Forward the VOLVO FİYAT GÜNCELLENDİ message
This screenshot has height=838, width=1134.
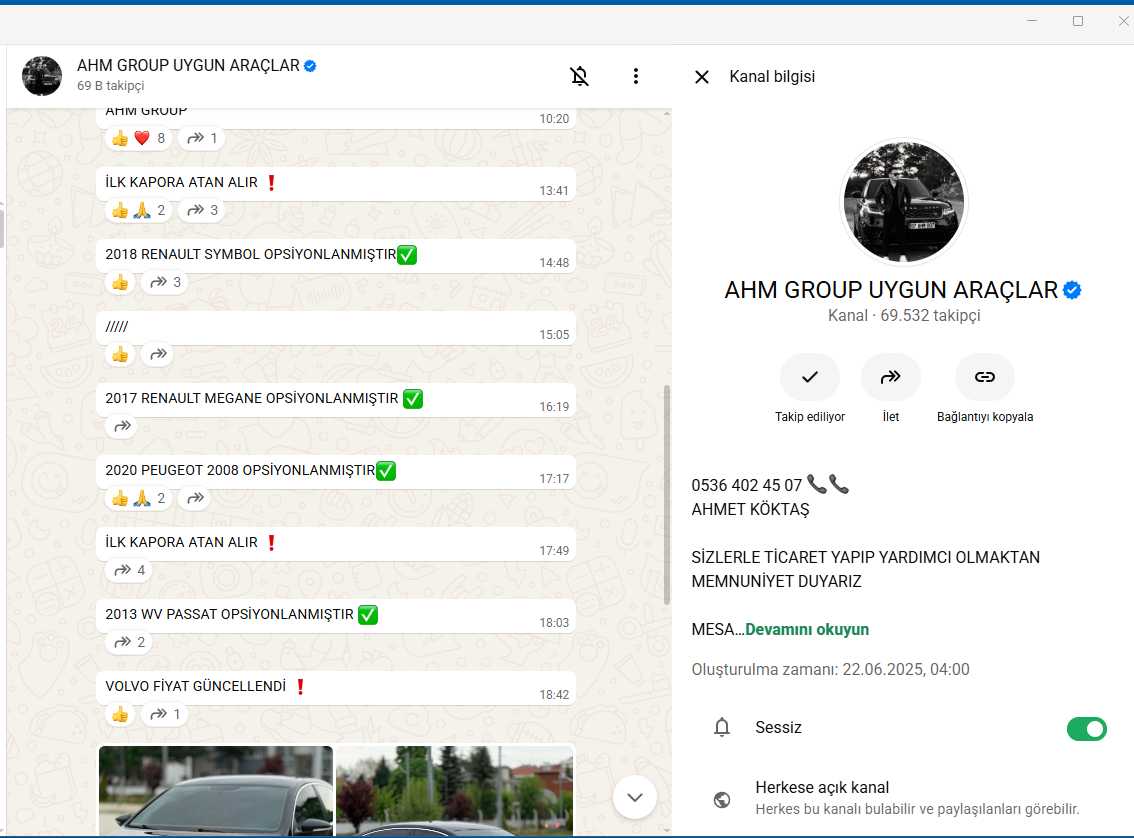(x=166, y=714)
